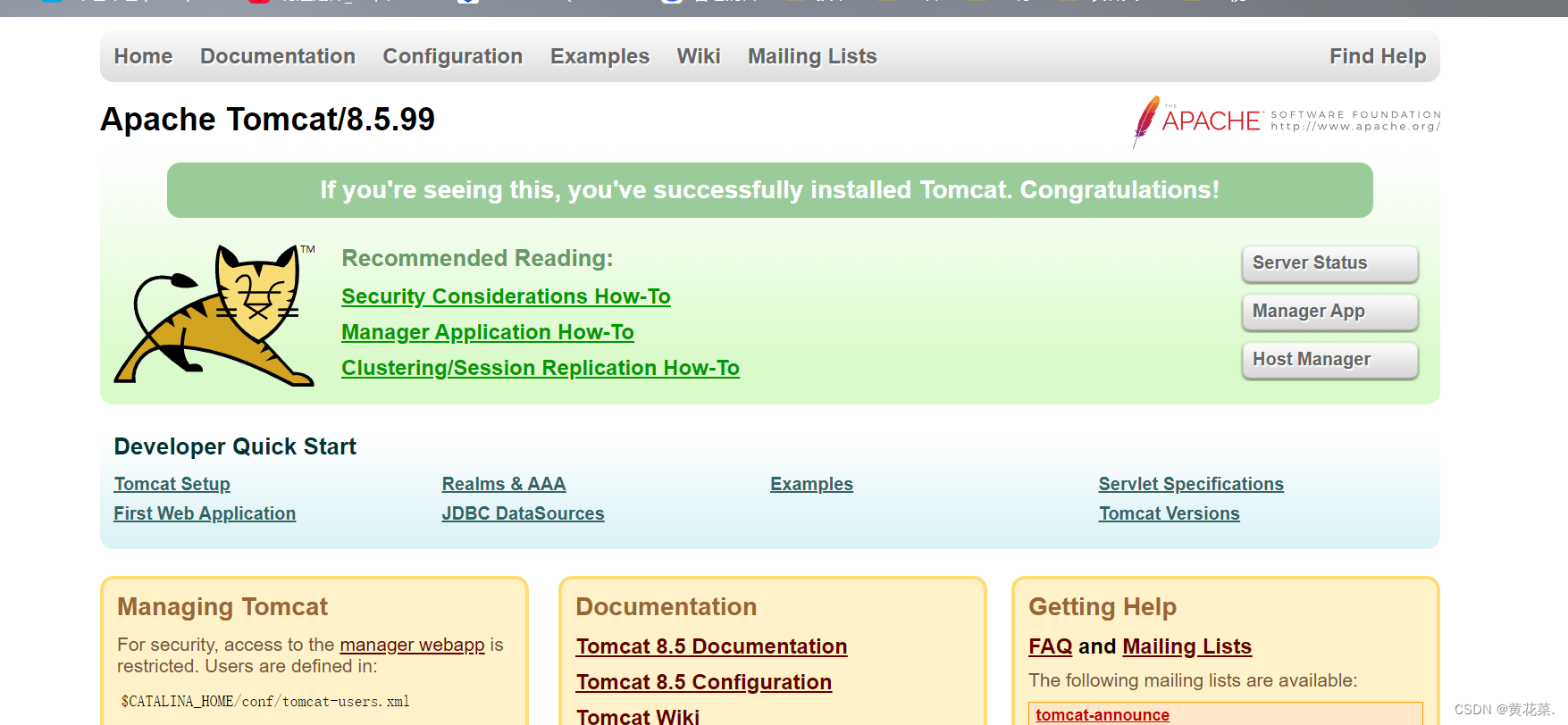This screenshot has height=725, width=1568.
Task: Open Manager Application How-To link
Action: coord(488,332)
